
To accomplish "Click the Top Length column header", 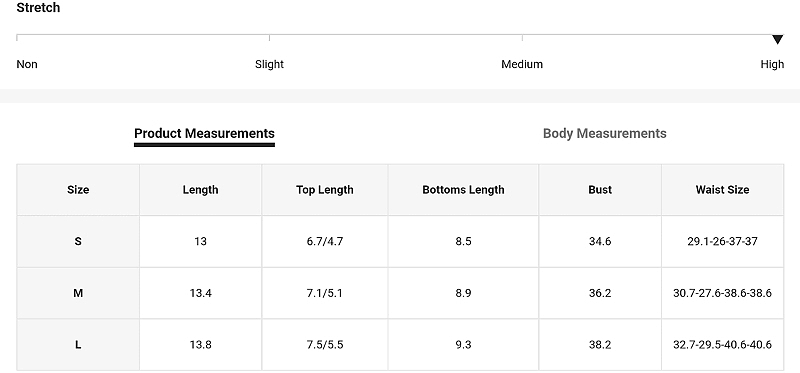I will [x=324, y=190].
